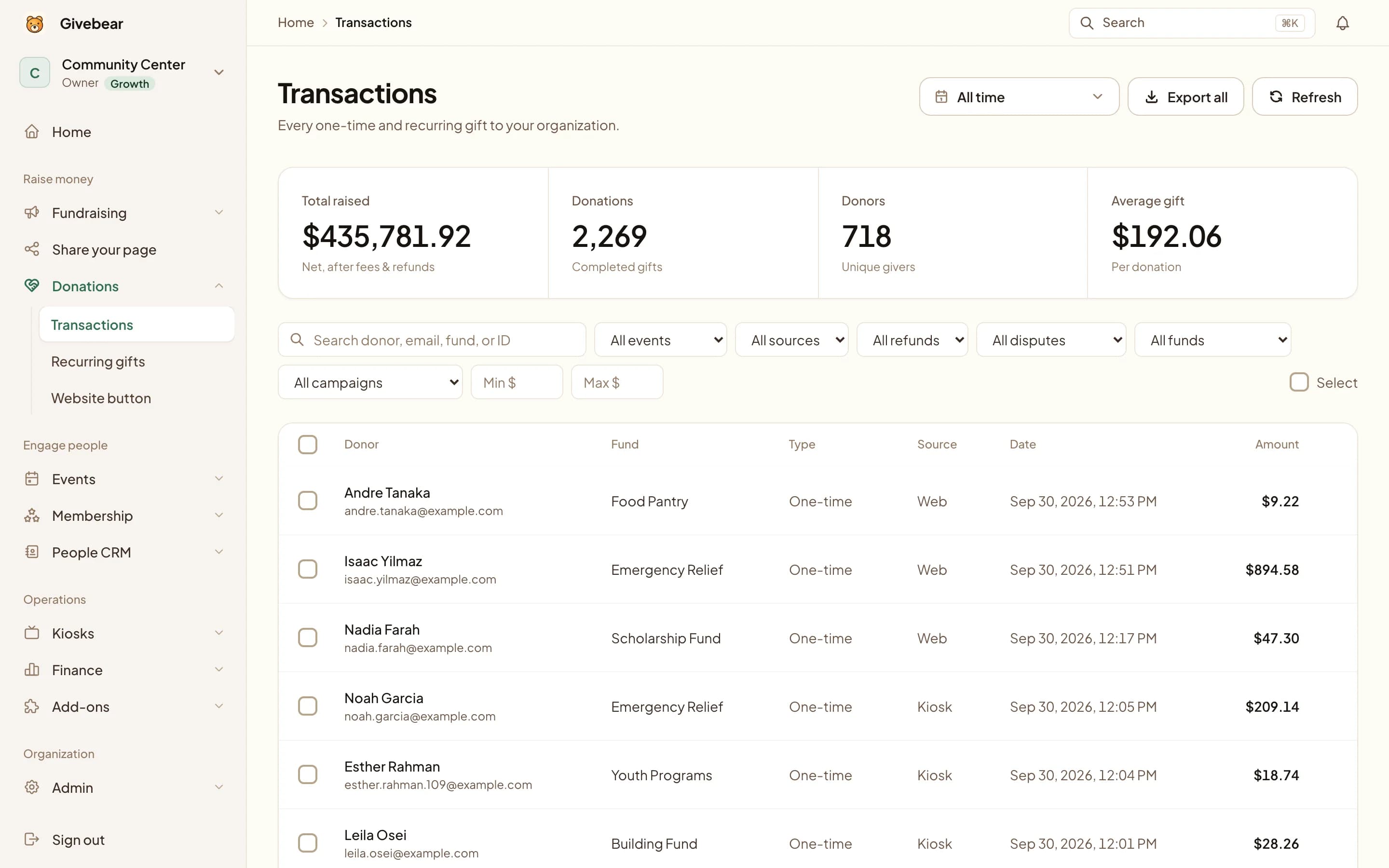Expand the Admin section chevron
The height and width of the screenshot is (868, 1389).
(218, 787)
